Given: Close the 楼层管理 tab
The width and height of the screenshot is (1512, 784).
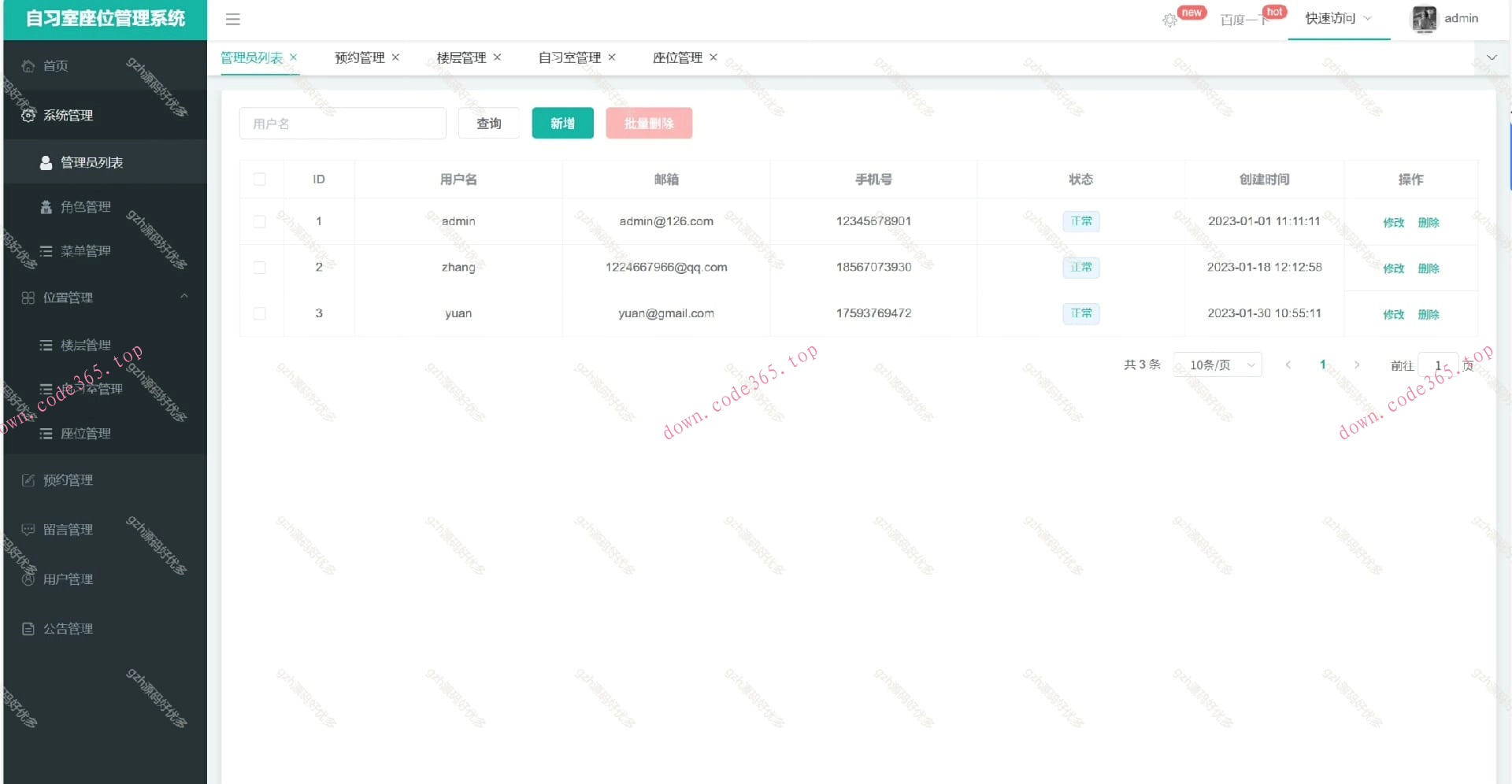Looking at the screenshot, I should tap(497, 57).
